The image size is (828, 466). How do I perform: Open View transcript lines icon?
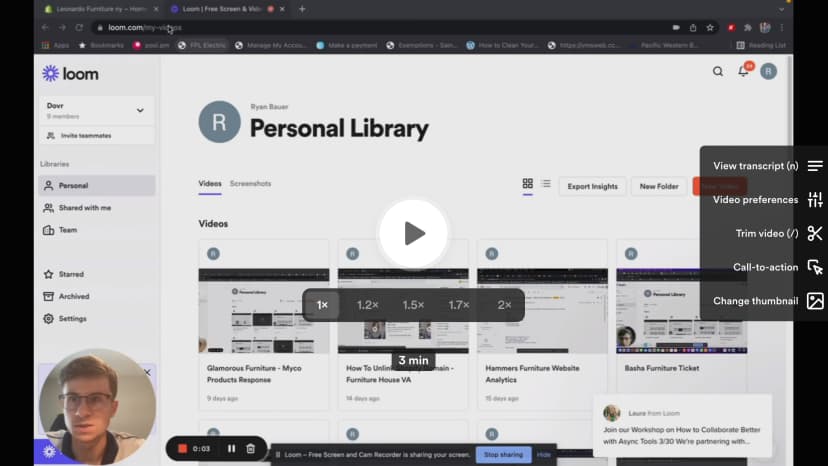[815, 166]
